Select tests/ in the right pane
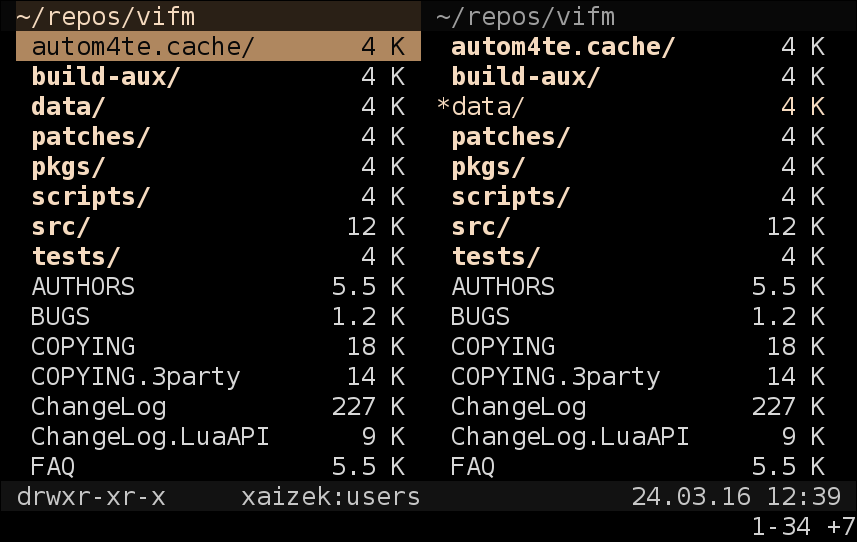 pyautogui.click(x=638, y=256)
